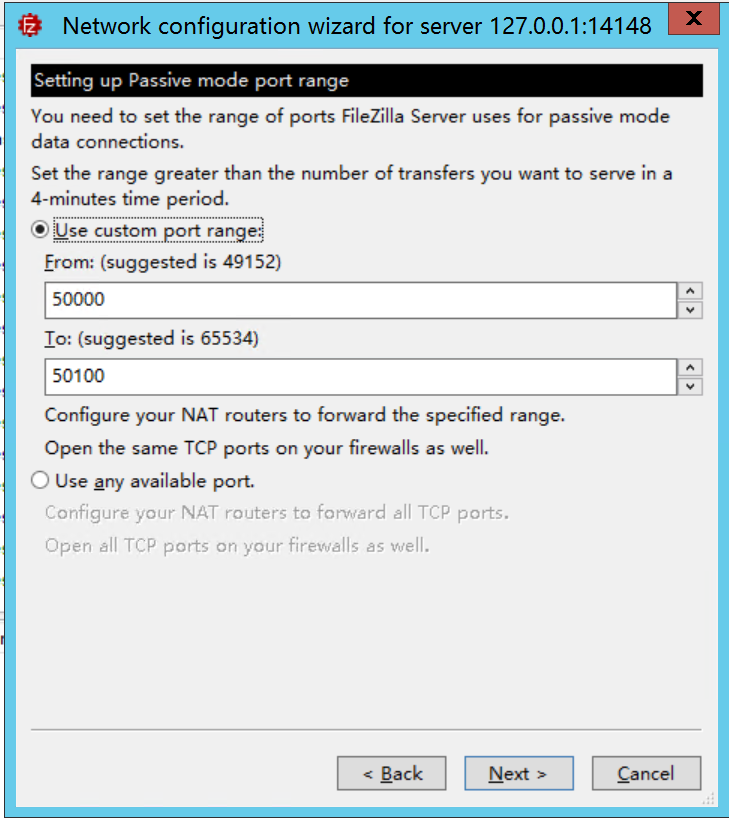The image size is (729, 822).
Task: Click the FileZilla Server icon in the title bar
Action: pos(30,25)
